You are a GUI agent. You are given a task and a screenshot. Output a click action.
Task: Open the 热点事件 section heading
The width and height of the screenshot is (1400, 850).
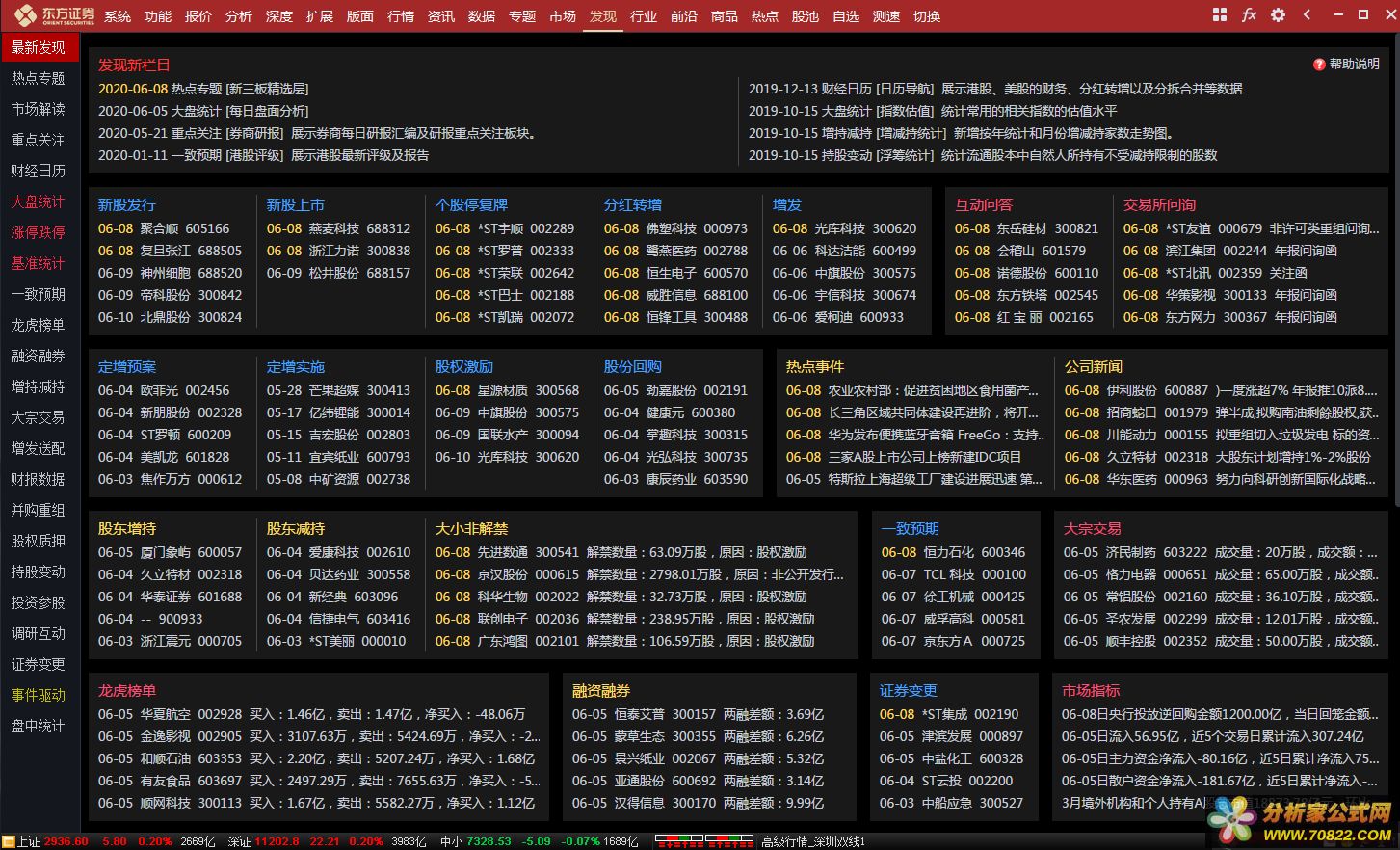pyautogui.click(x=815, y=367)
